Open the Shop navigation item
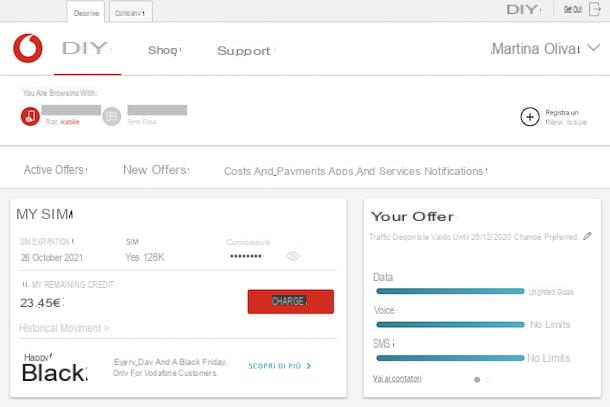This screenshot has height=407, width=610. (x=164, y=50)
